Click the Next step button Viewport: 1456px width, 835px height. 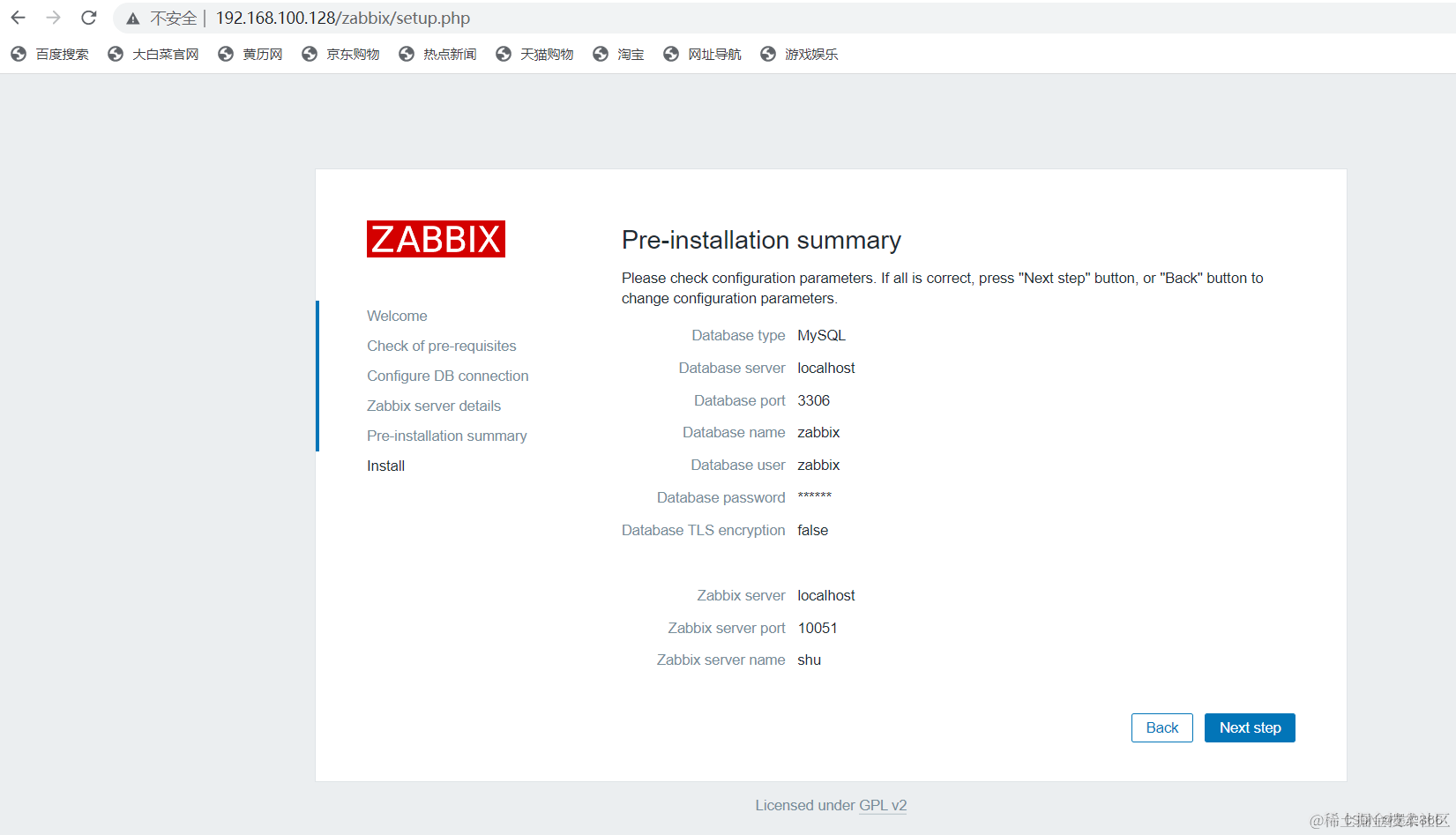tap(1250, 727)
